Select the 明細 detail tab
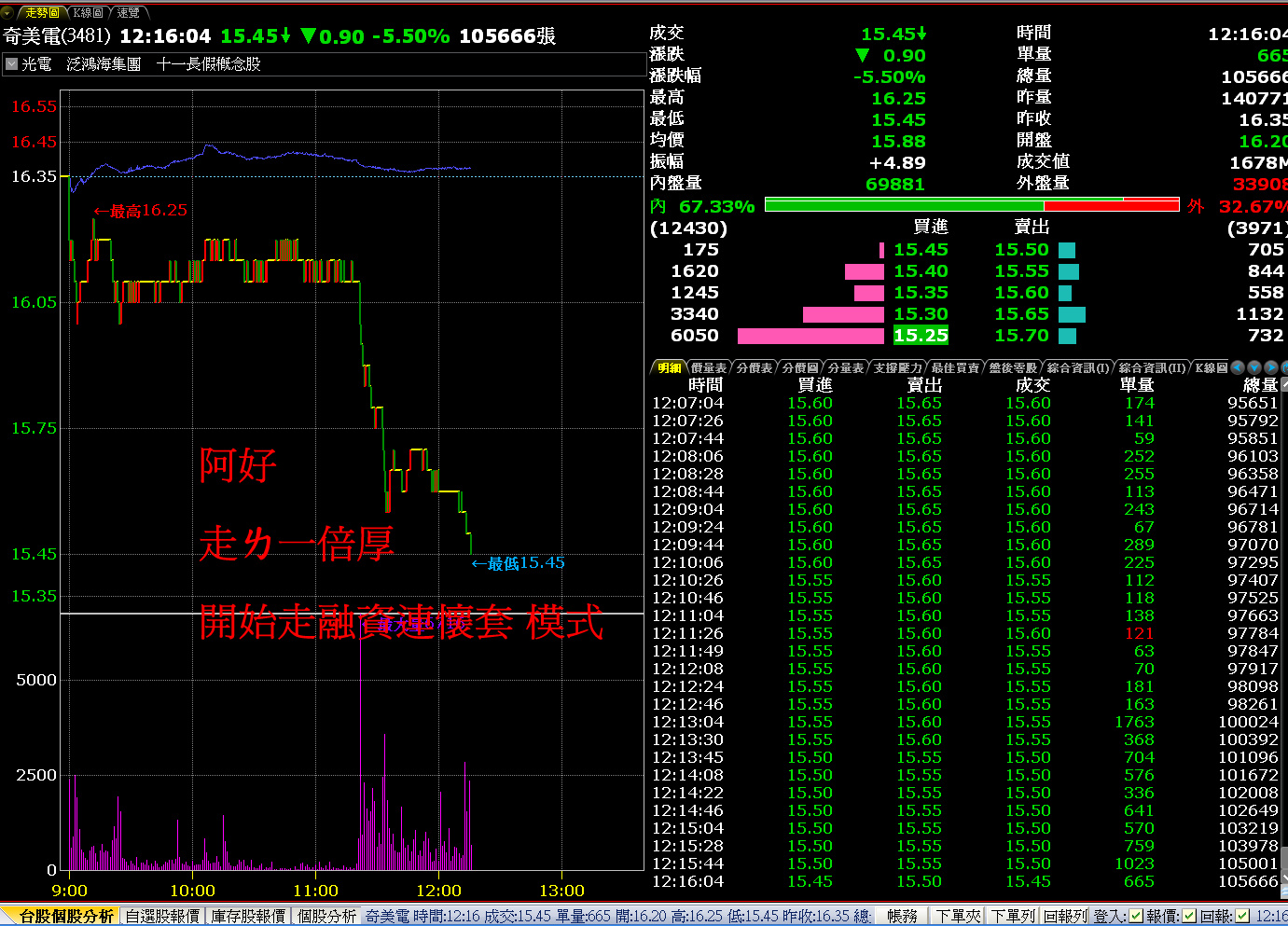The width and height of the screenshot is (1288, 926). click(x=669, y=368)
